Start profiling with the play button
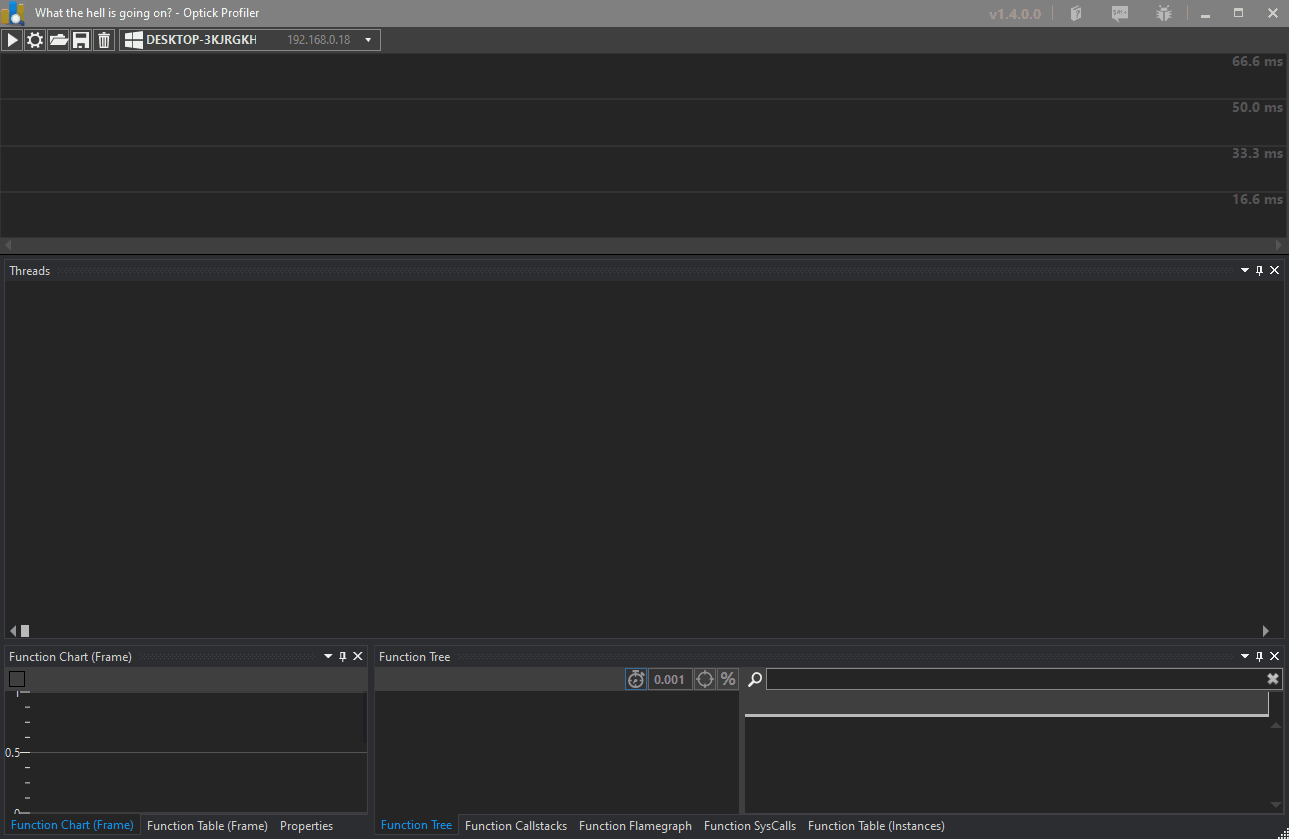1289x839 pixels. click(12, 40)
